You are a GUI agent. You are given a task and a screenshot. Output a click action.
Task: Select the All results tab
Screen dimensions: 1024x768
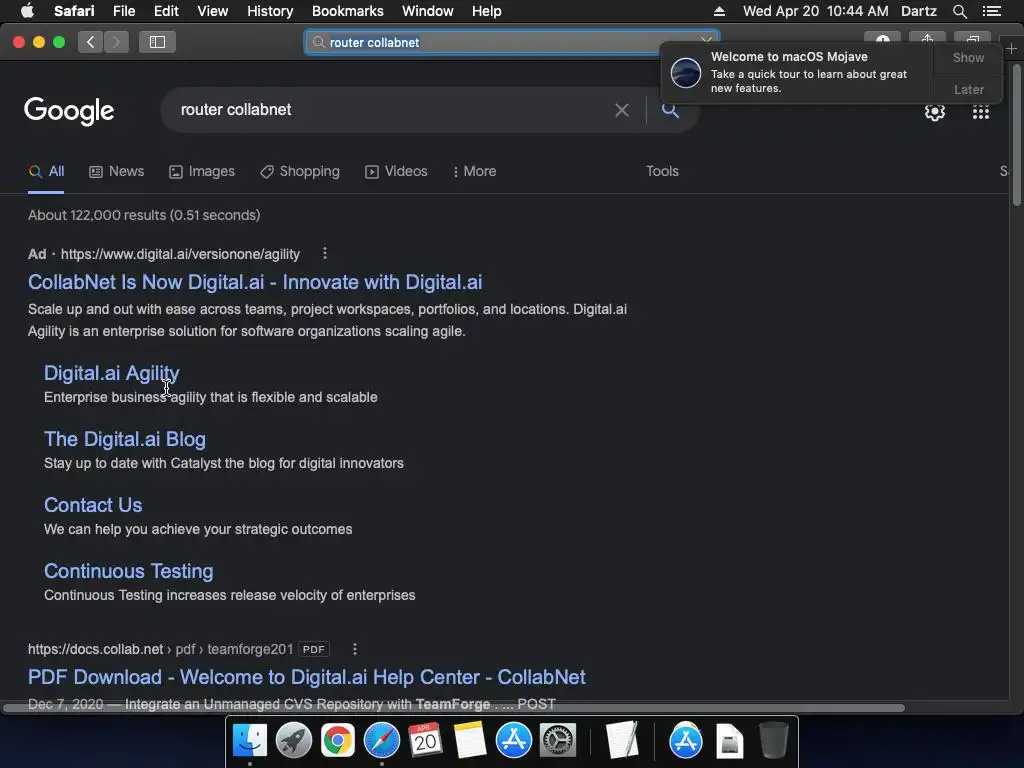[46, 171]
